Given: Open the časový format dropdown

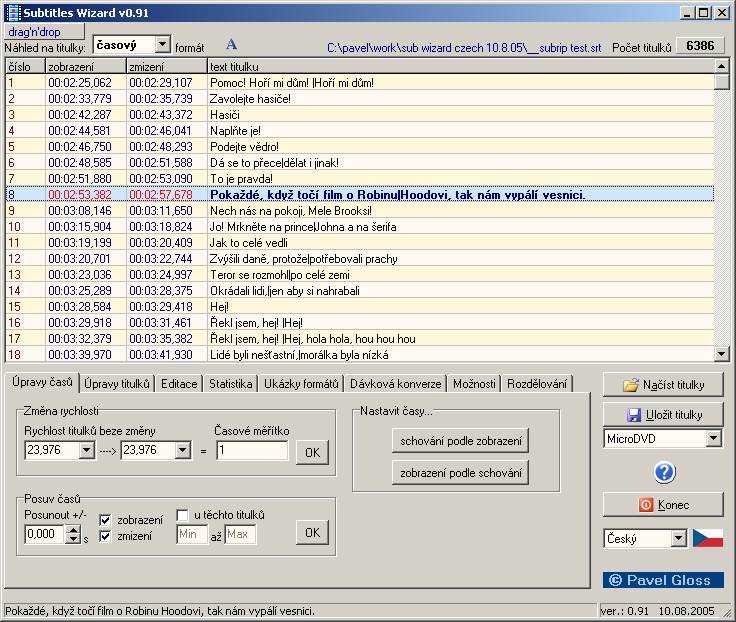Looking at the screenshot, I should 162,45.
